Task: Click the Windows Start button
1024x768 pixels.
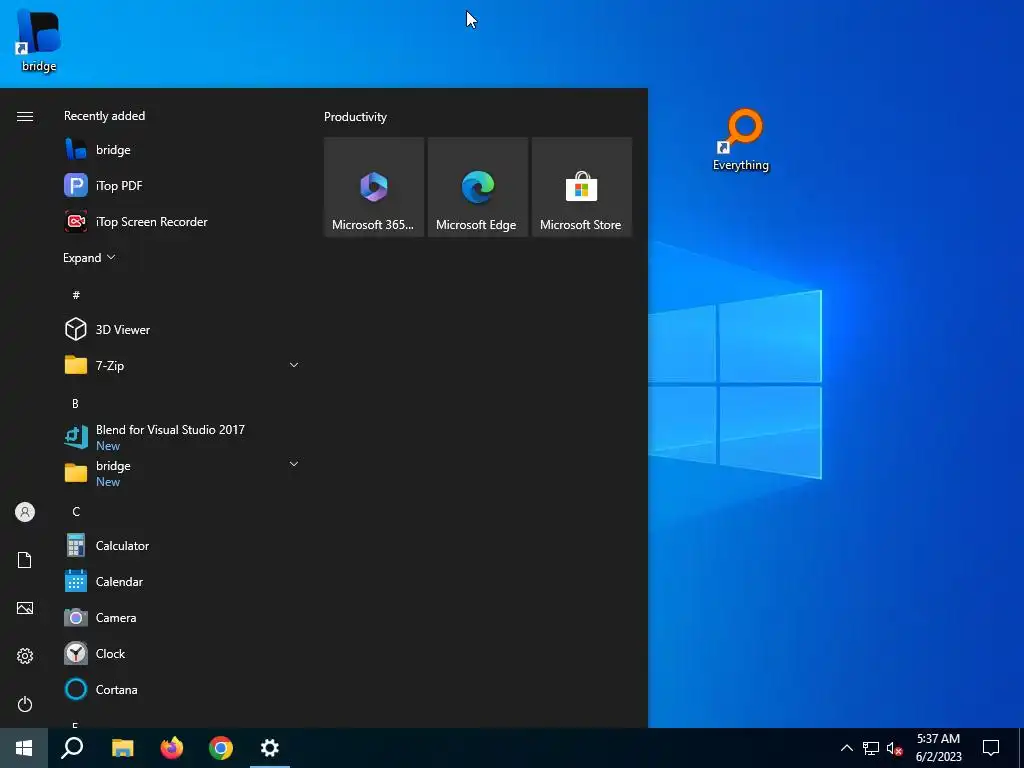Action: click(x=24, y=748)
